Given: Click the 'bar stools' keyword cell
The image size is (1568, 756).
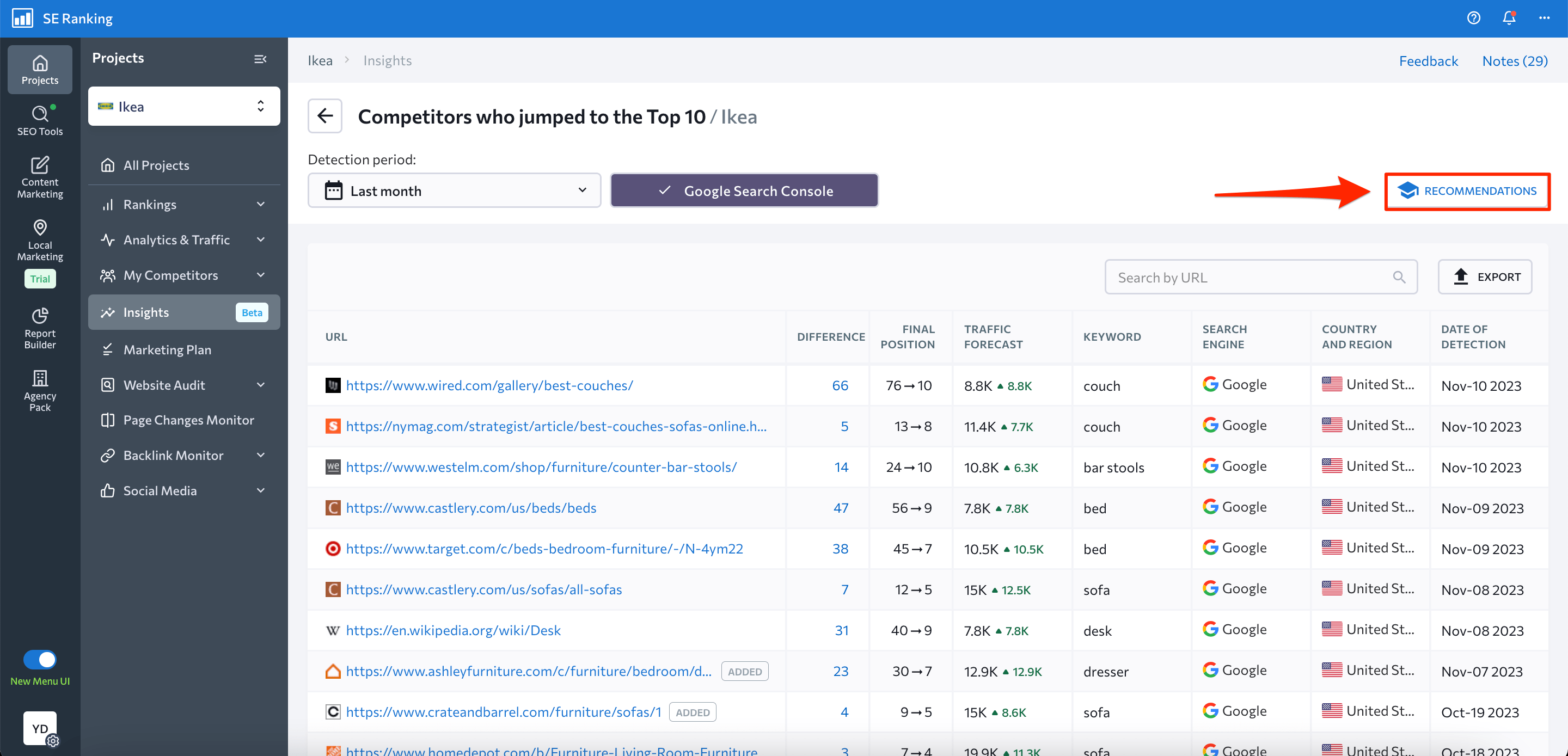Looking at the screenshot, I should click(x=1113, y=468).
